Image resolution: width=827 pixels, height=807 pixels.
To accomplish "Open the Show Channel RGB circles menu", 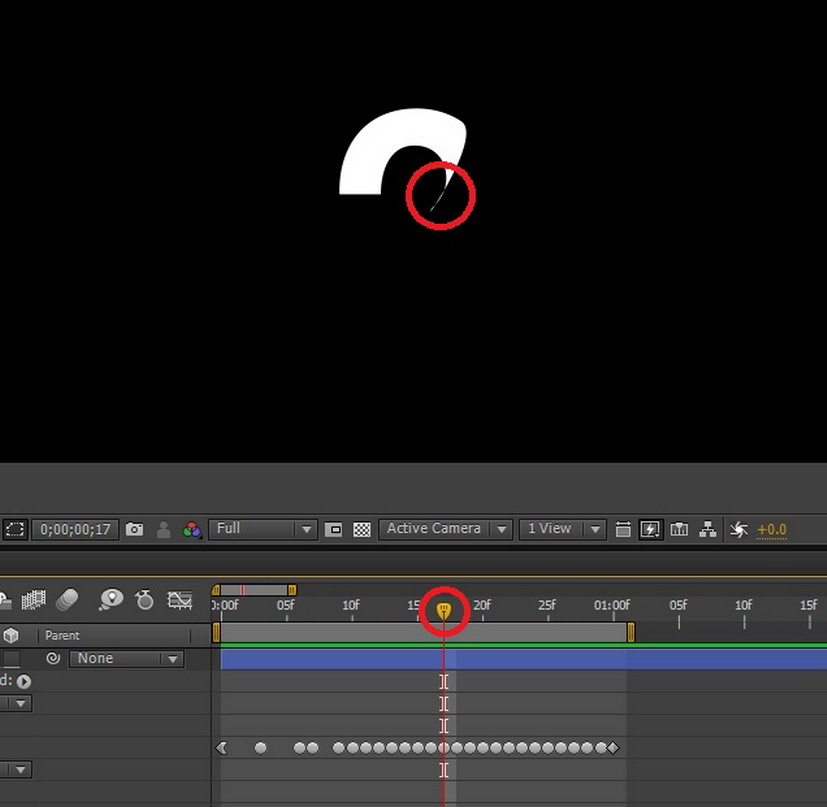I will point(192,530).
